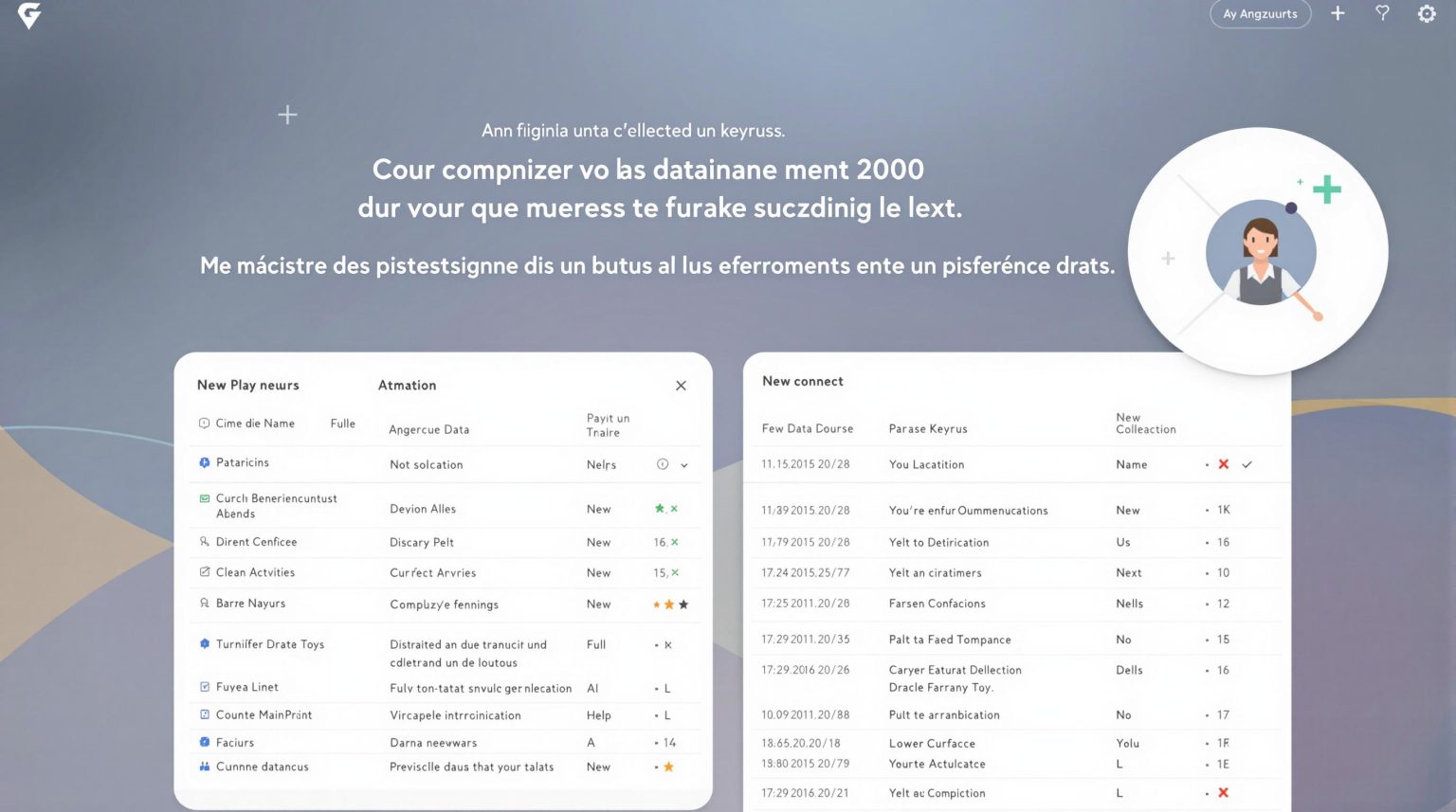1456x812 pixels.
Task: Click the info circle icon in Pataricins row
Action: (663, 464)
